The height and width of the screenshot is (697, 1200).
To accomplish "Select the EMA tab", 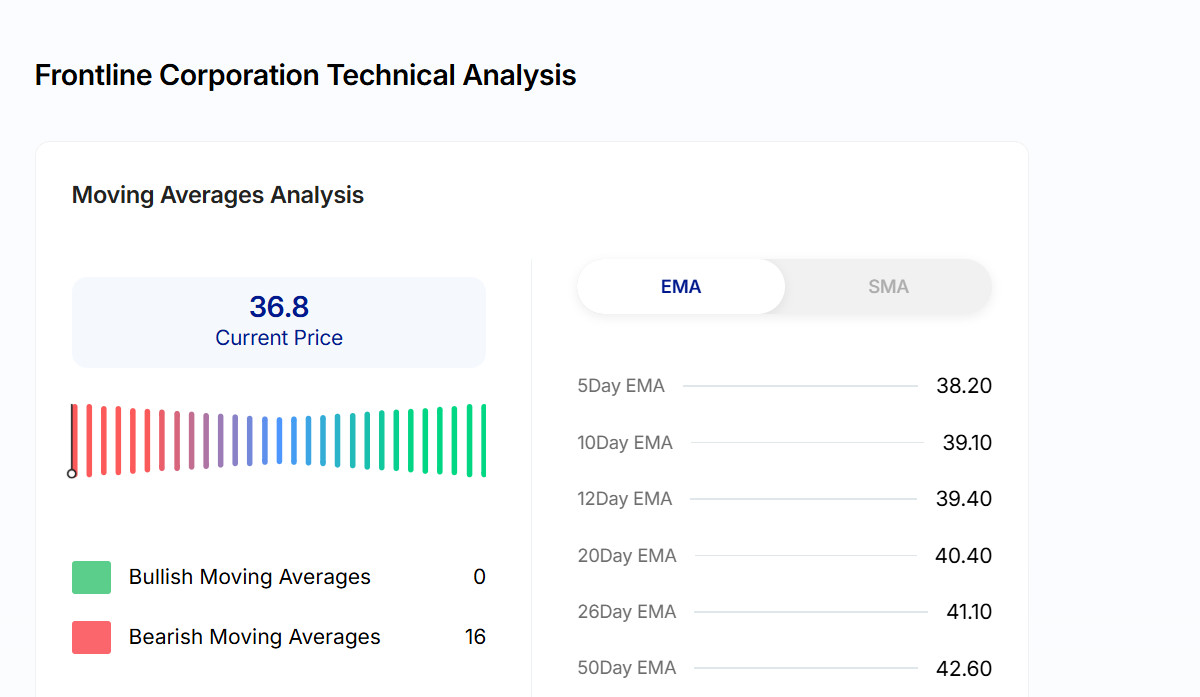I will [x=681, y=287].
